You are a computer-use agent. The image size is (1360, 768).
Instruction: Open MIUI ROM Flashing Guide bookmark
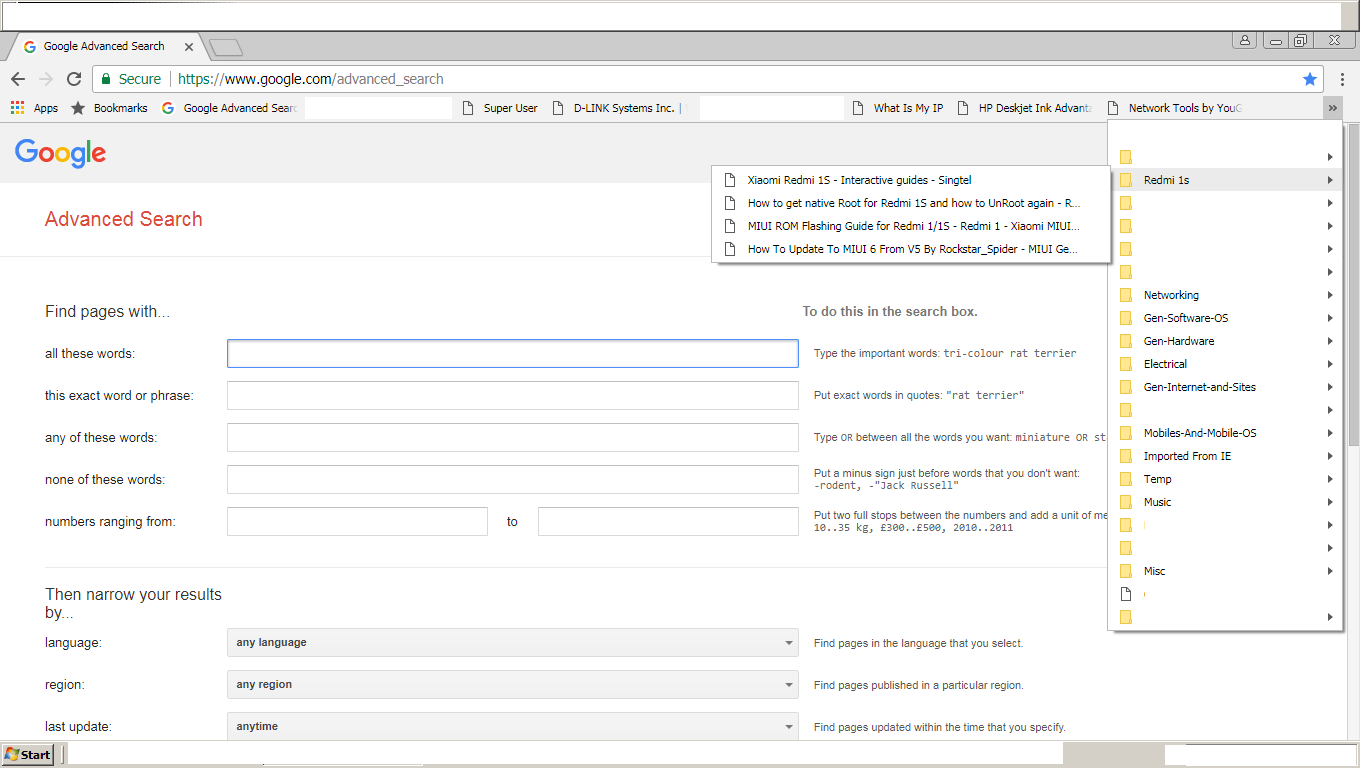911,226
